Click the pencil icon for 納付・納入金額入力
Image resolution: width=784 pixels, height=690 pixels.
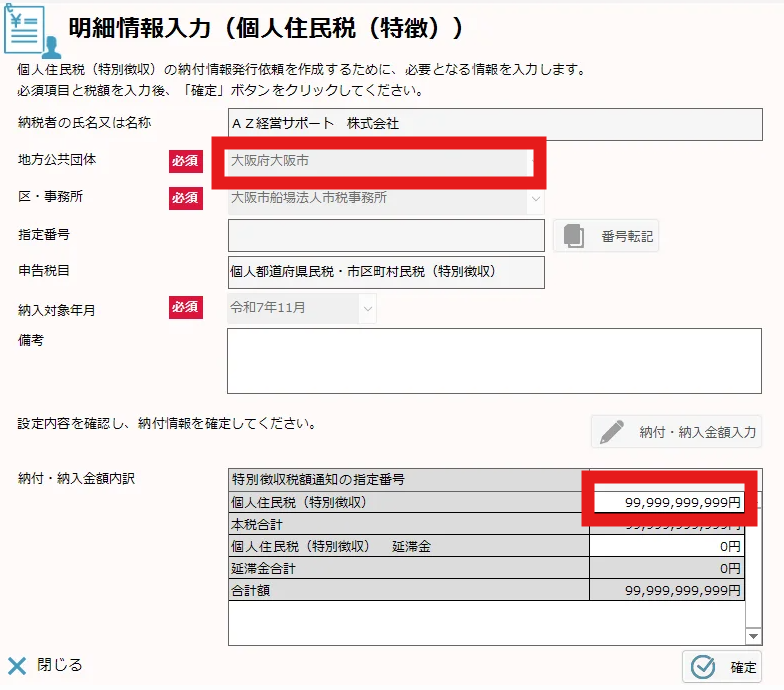pos(612,432)
